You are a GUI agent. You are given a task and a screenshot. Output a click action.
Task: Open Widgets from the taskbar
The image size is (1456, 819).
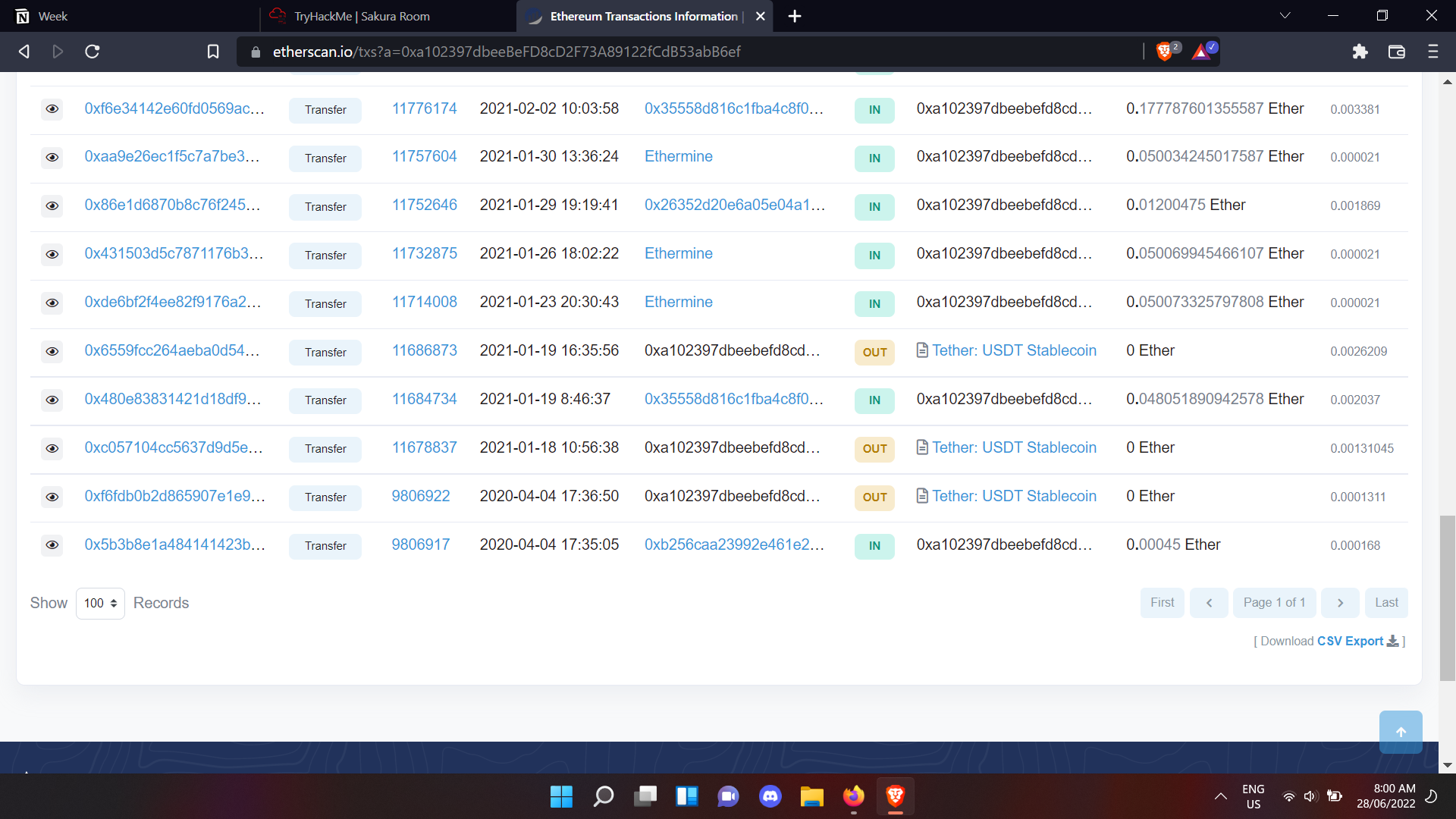687,796
